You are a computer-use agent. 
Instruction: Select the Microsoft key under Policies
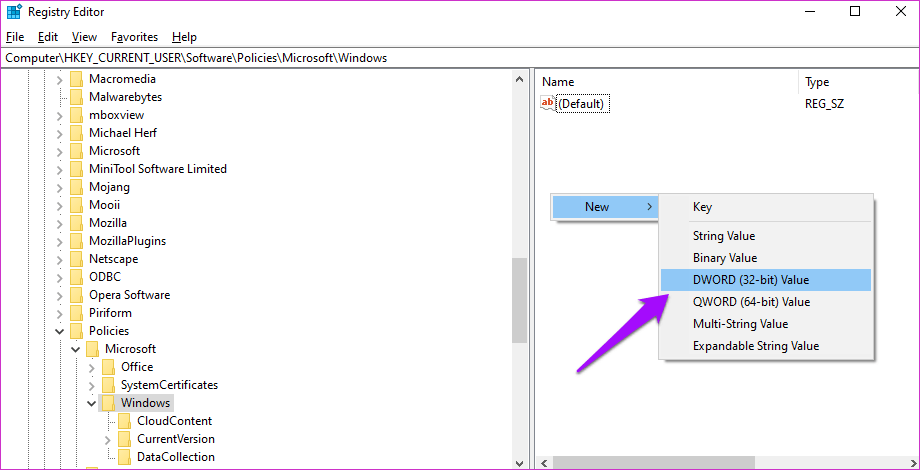[130, 349]
